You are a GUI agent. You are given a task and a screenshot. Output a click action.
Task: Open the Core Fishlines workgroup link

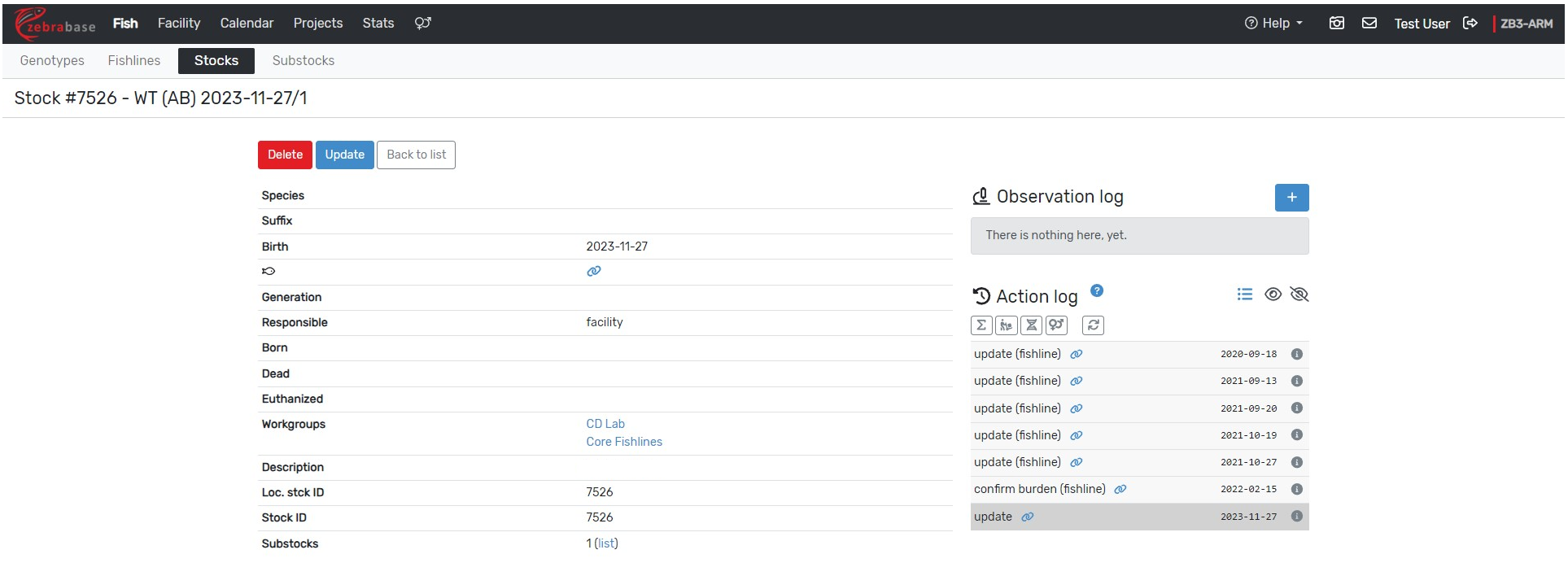coord(624,442)
